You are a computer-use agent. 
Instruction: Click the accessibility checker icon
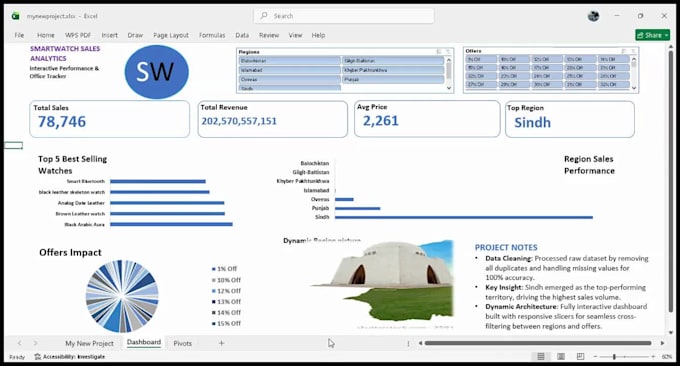(38, 356)
